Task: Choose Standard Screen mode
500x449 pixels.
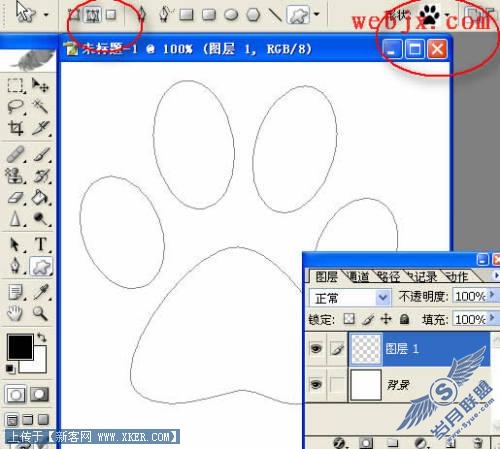Action: click(12, 420)
